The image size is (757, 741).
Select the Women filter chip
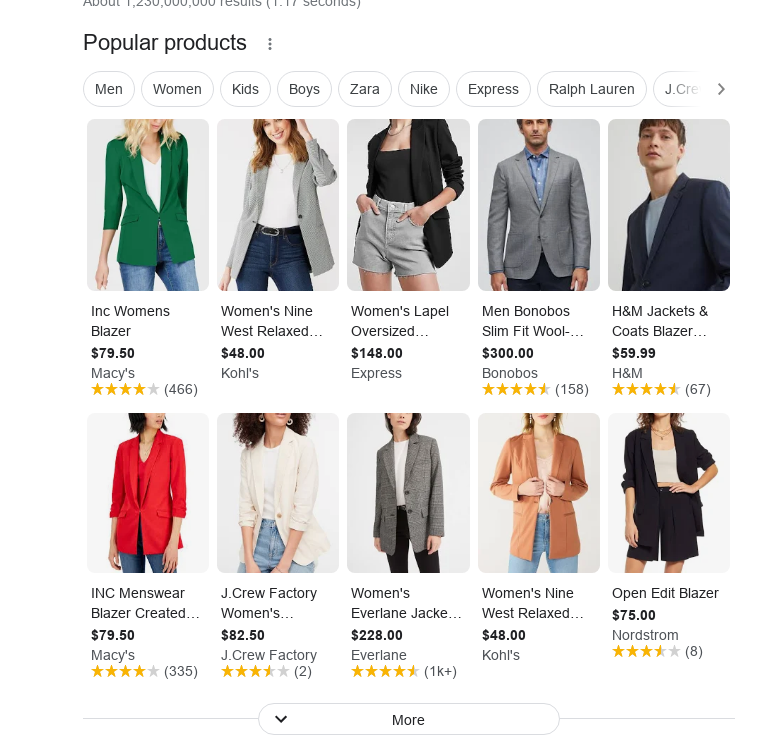click(177, 89)
